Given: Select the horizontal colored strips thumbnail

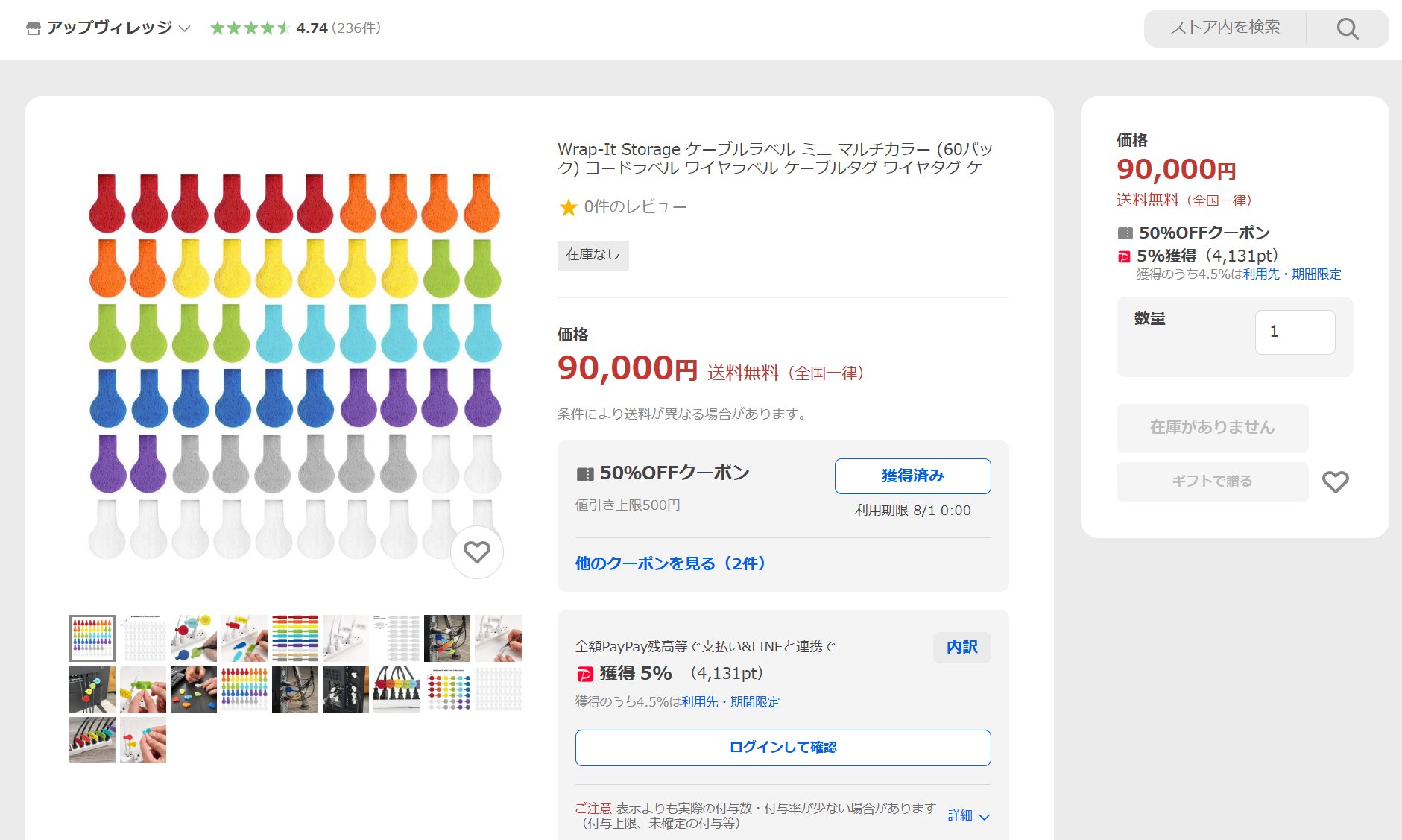Looking at the screenshot, I should click(295, 638).
